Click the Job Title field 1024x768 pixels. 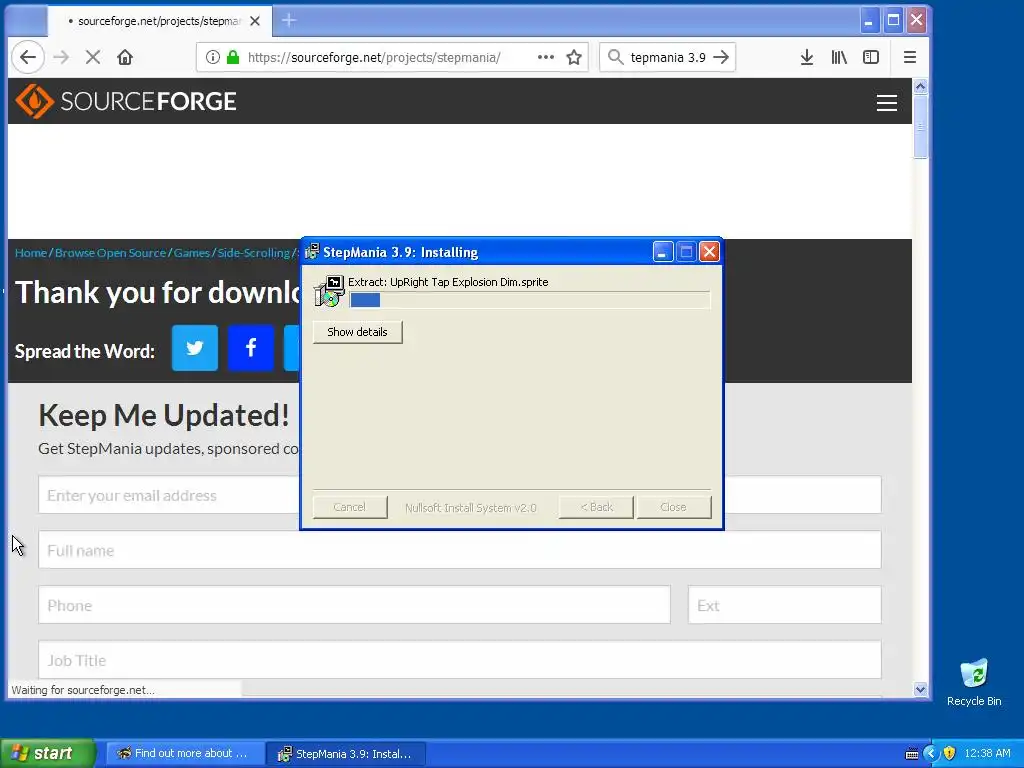(460, 660)
